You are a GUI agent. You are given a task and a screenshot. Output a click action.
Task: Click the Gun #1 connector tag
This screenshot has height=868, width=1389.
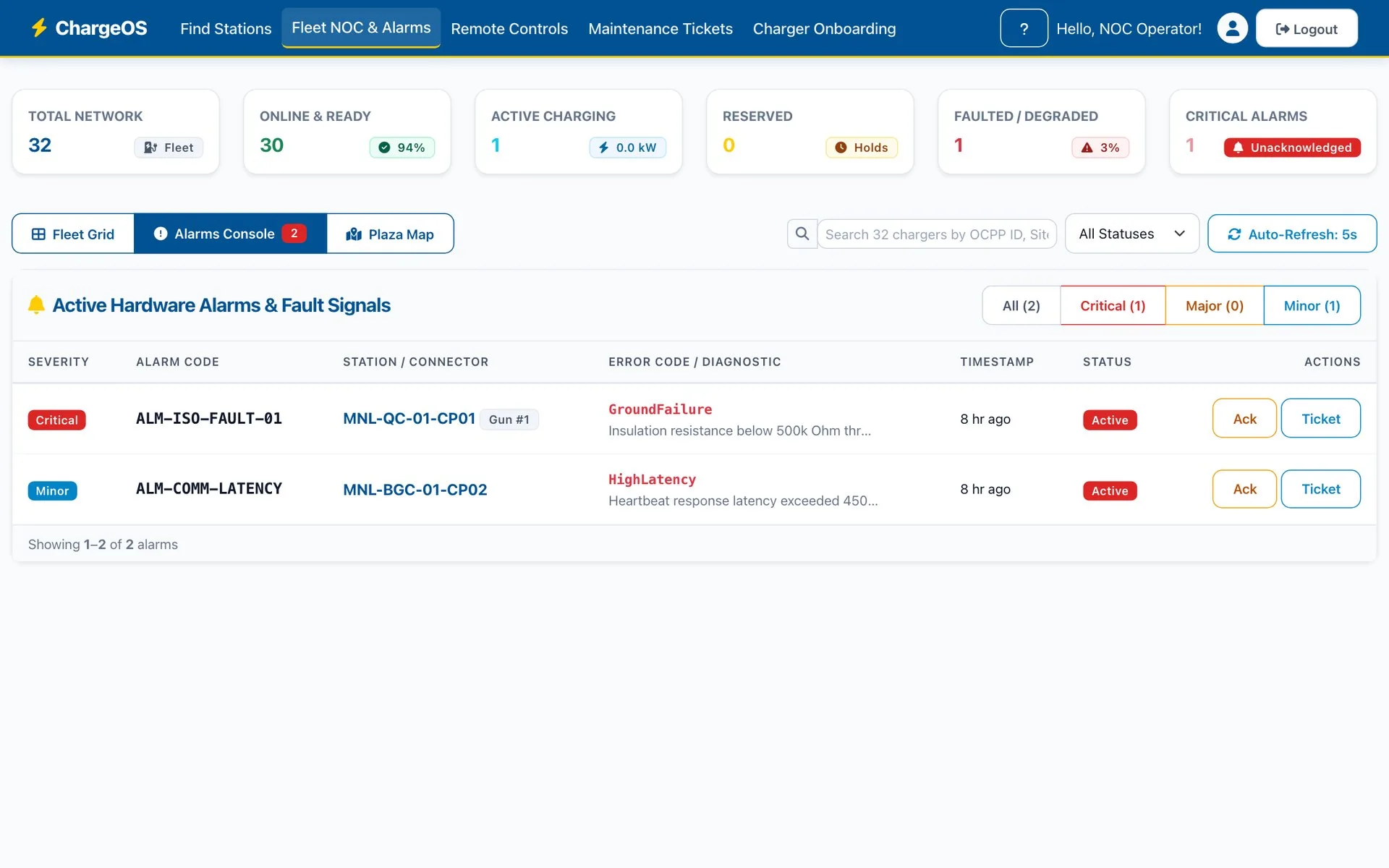point(509,420)
